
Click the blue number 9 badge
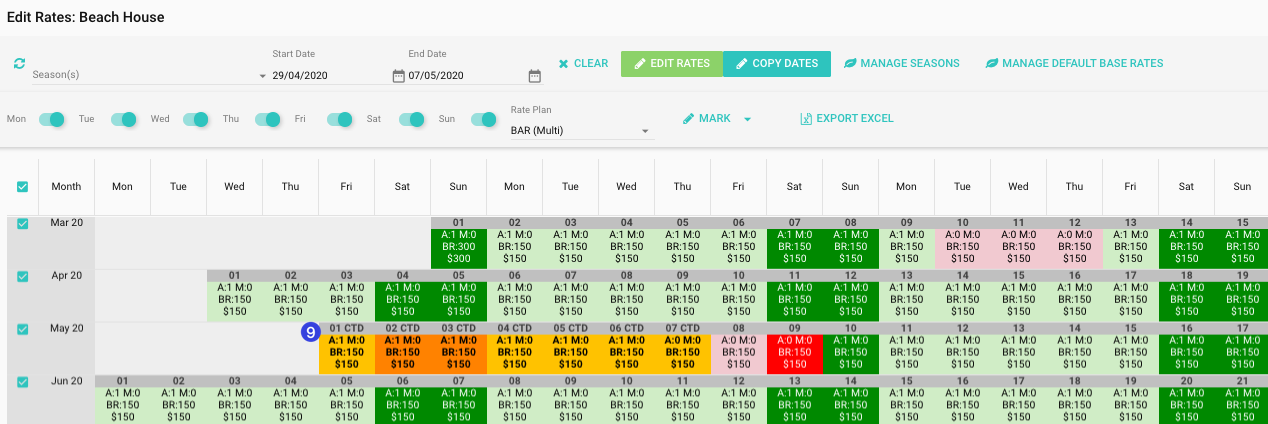(x=310, y=332)
